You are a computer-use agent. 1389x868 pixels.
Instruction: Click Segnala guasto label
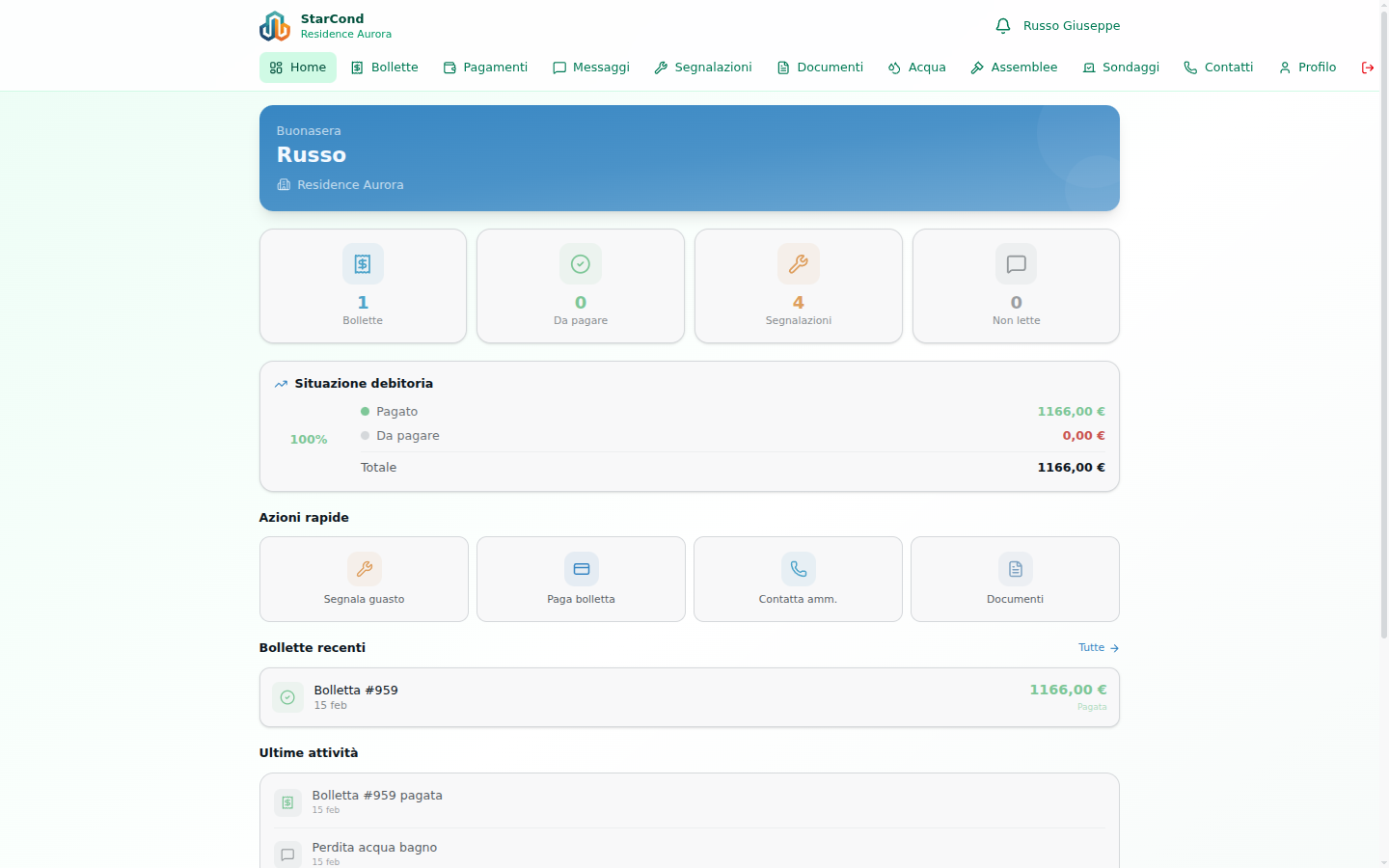(365, 599)
